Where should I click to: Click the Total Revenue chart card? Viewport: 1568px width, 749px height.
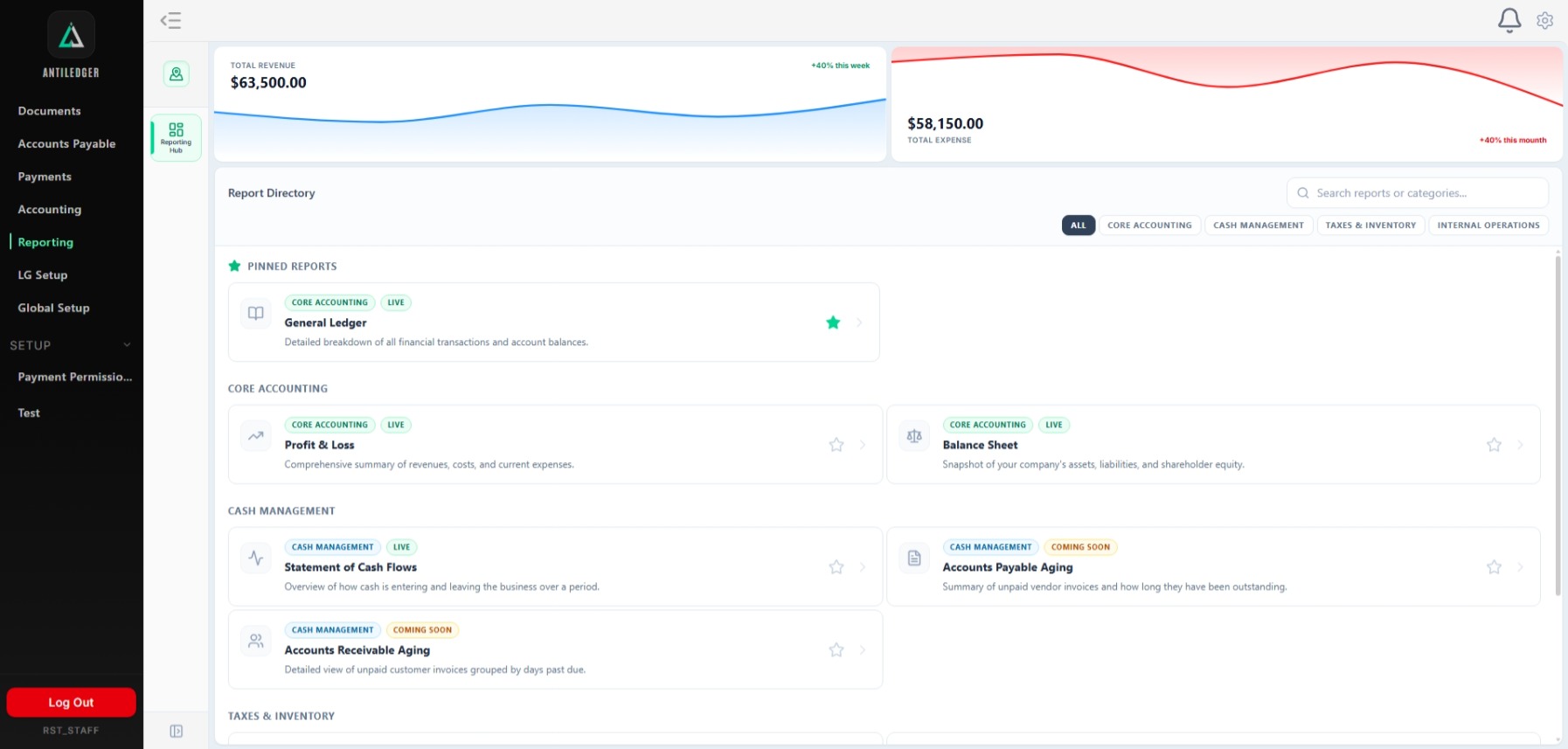tap(551, 104)
